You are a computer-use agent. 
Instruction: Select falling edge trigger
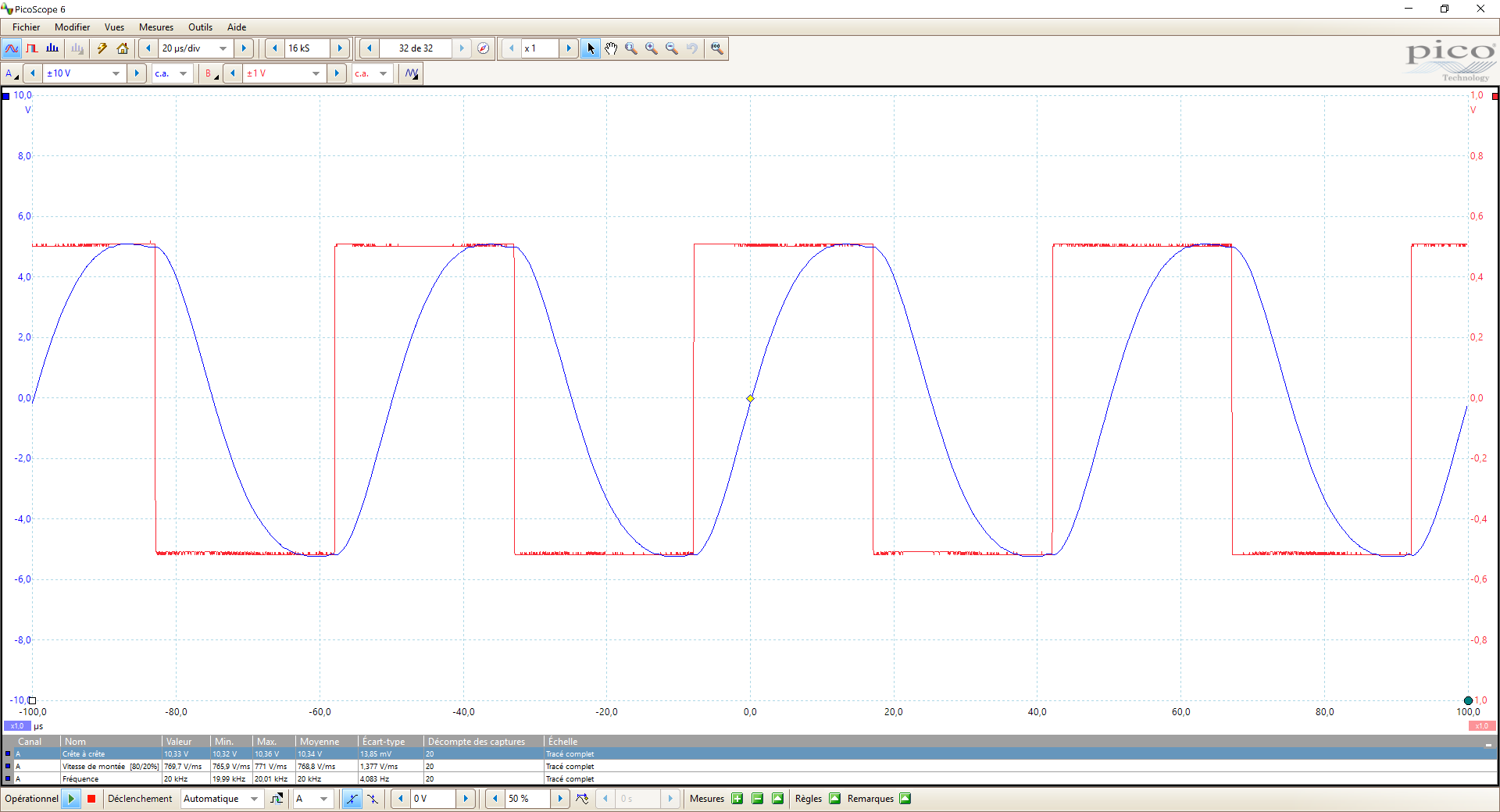[373, 799]
